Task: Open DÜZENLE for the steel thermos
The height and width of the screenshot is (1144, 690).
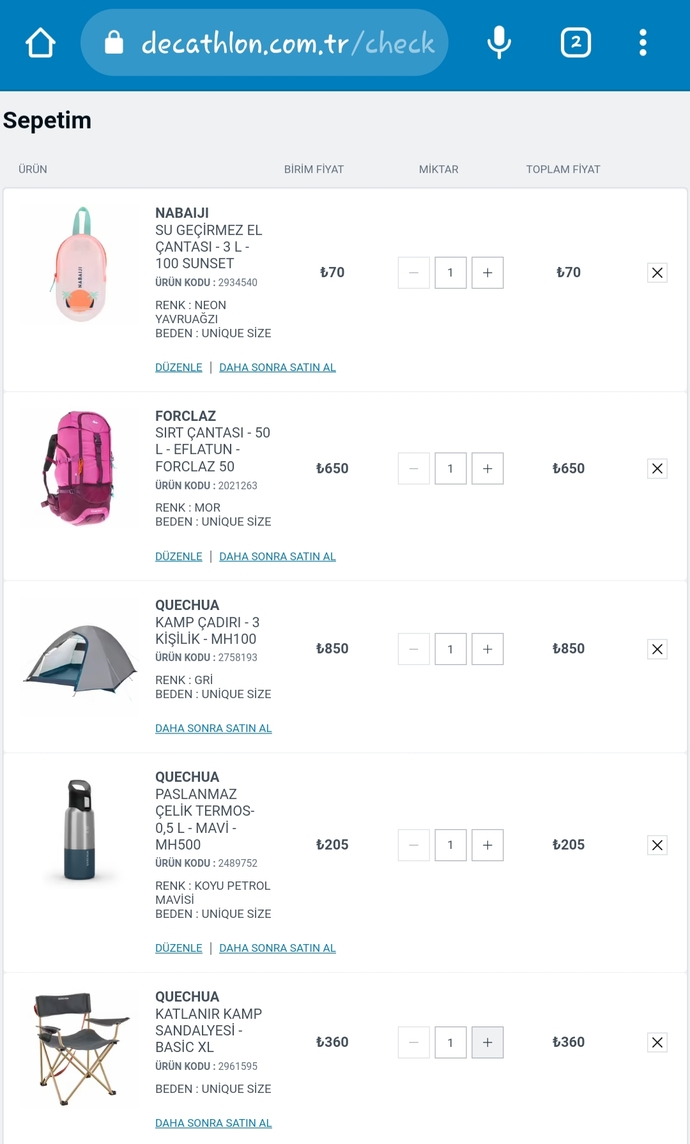Action: pos(178,947)
